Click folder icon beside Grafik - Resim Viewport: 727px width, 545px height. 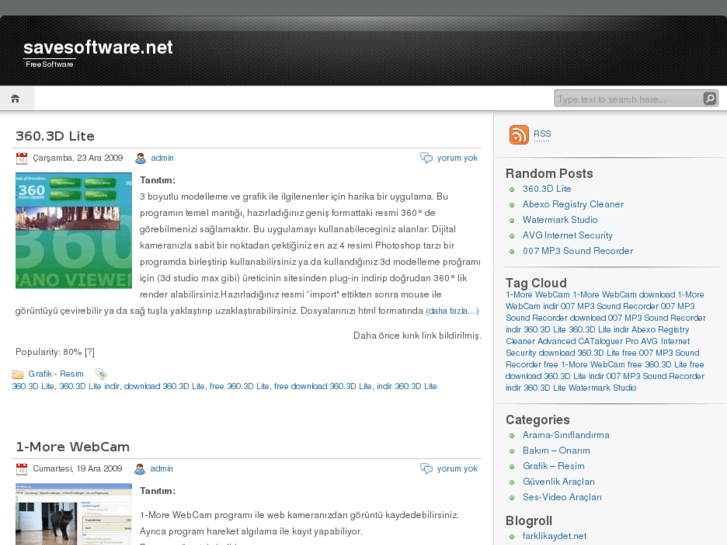coord(18,374)
